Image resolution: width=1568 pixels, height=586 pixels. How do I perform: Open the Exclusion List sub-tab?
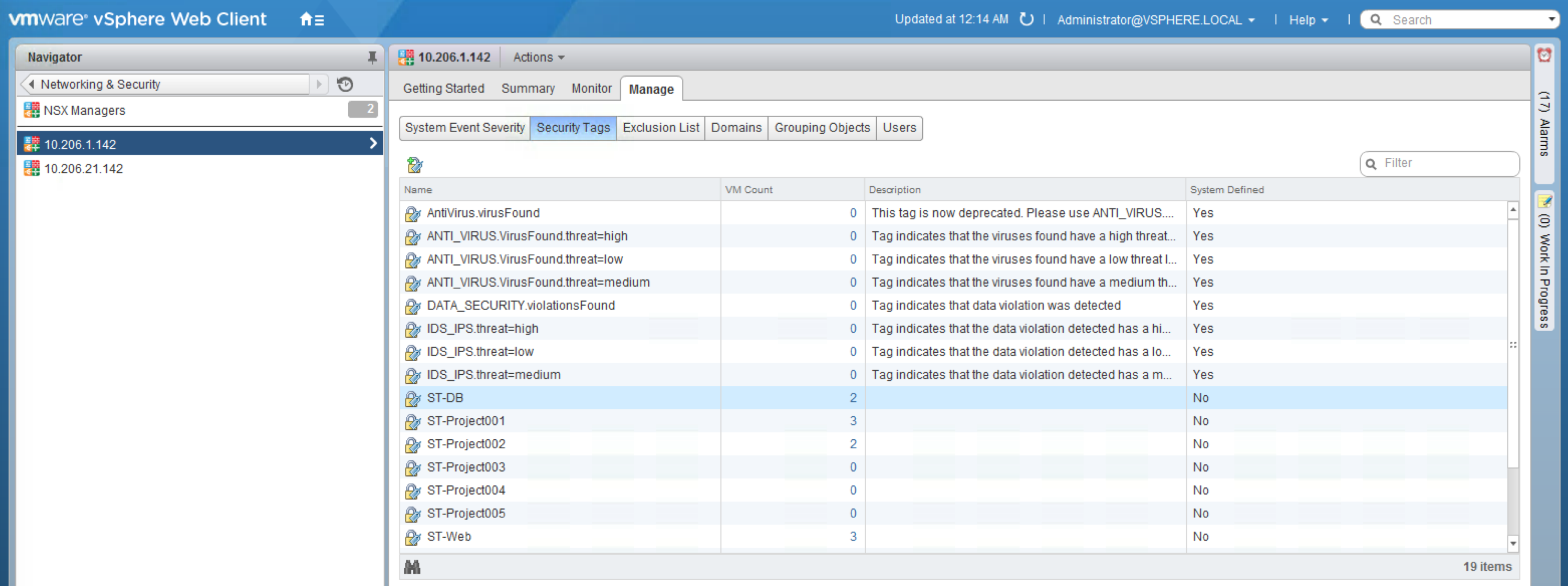point(660,128)
